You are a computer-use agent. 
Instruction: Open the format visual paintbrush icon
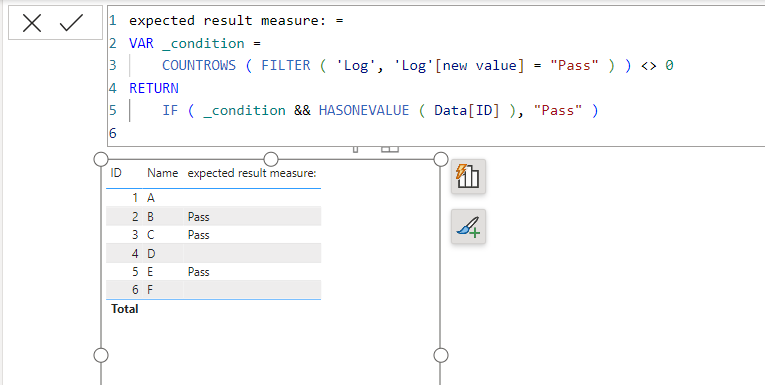coord(468,226)
